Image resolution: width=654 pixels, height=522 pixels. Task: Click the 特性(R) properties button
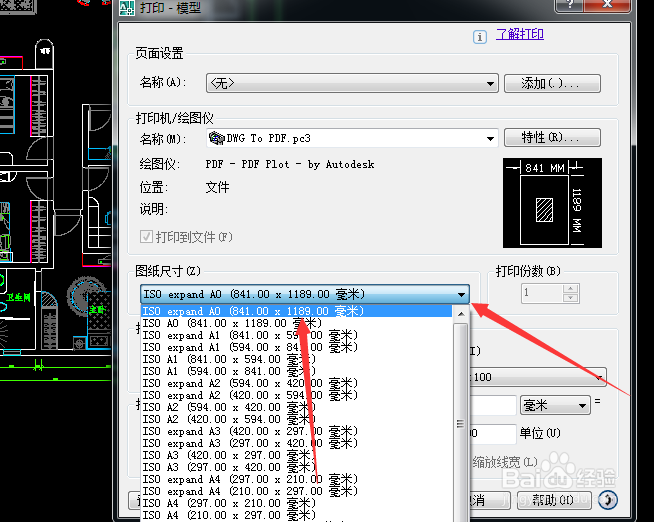(552, 137)
